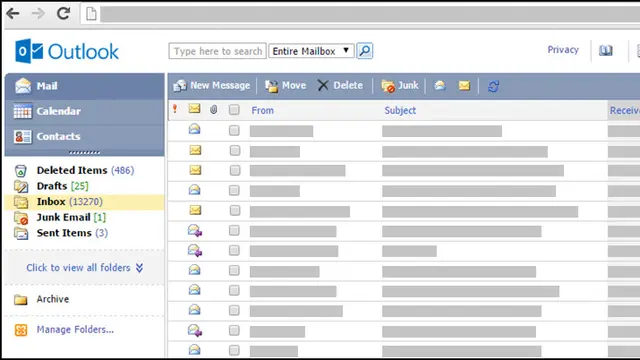Image resolution: width=640 pixels, height=360 pixels.
Task: Sort by importance exclamation column icon
Action: click(x=175, y=109)
